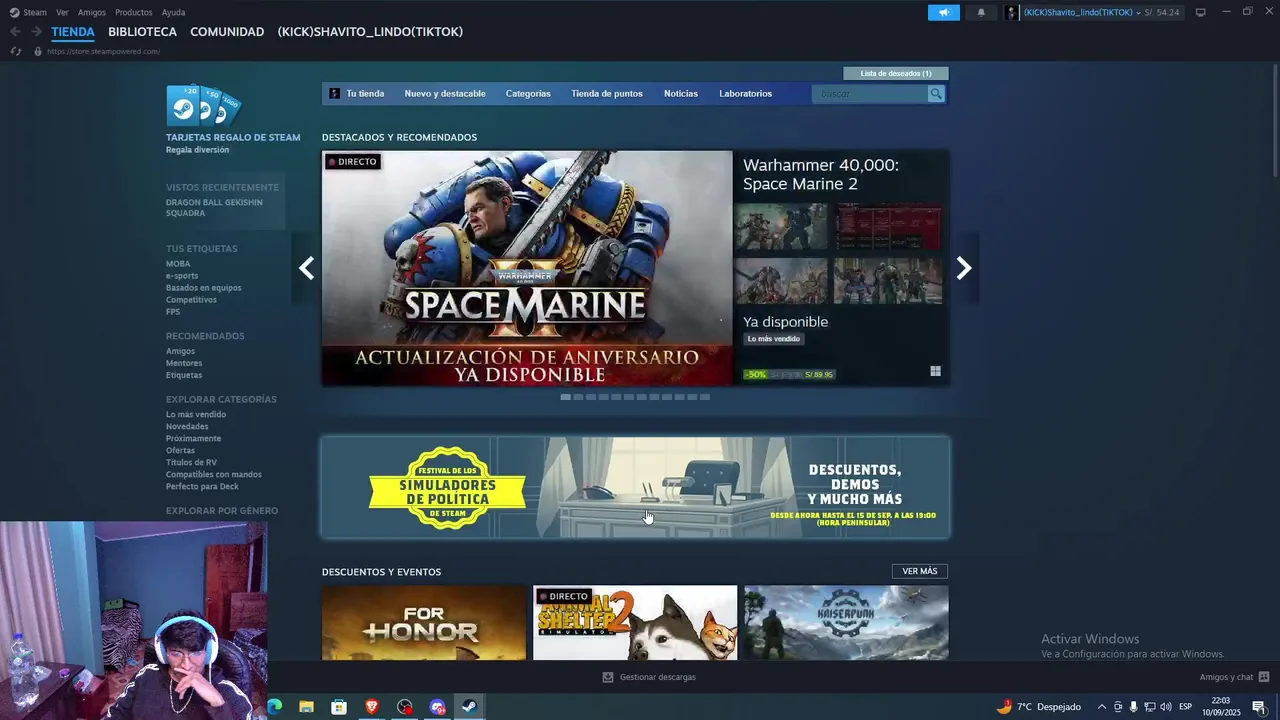Switch to TIENDA tab

(73, 32)
